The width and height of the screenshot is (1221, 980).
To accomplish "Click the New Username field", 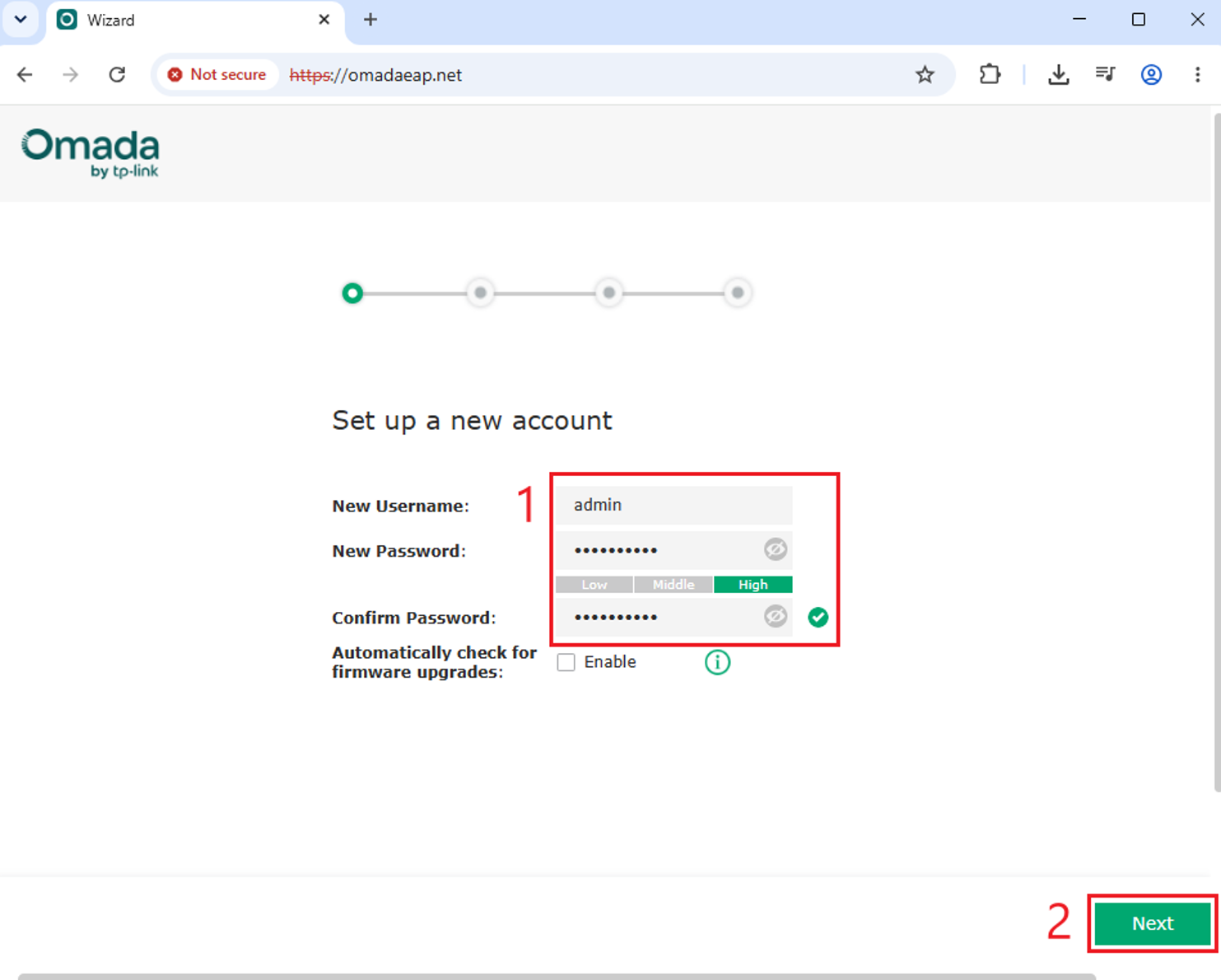I will click(x=673, y=505).
